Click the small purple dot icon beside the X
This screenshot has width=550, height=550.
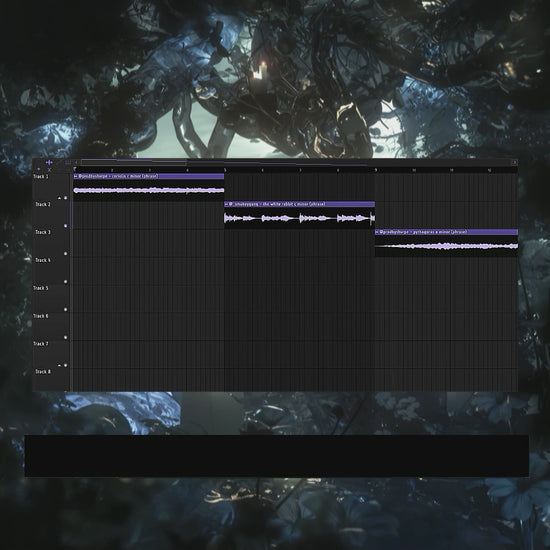(39, 169)
